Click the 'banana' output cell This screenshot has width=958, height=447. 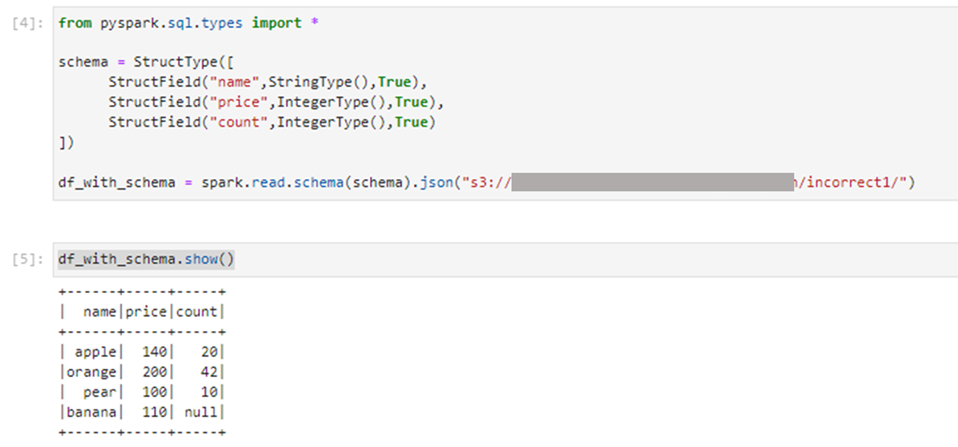(91, 412)
